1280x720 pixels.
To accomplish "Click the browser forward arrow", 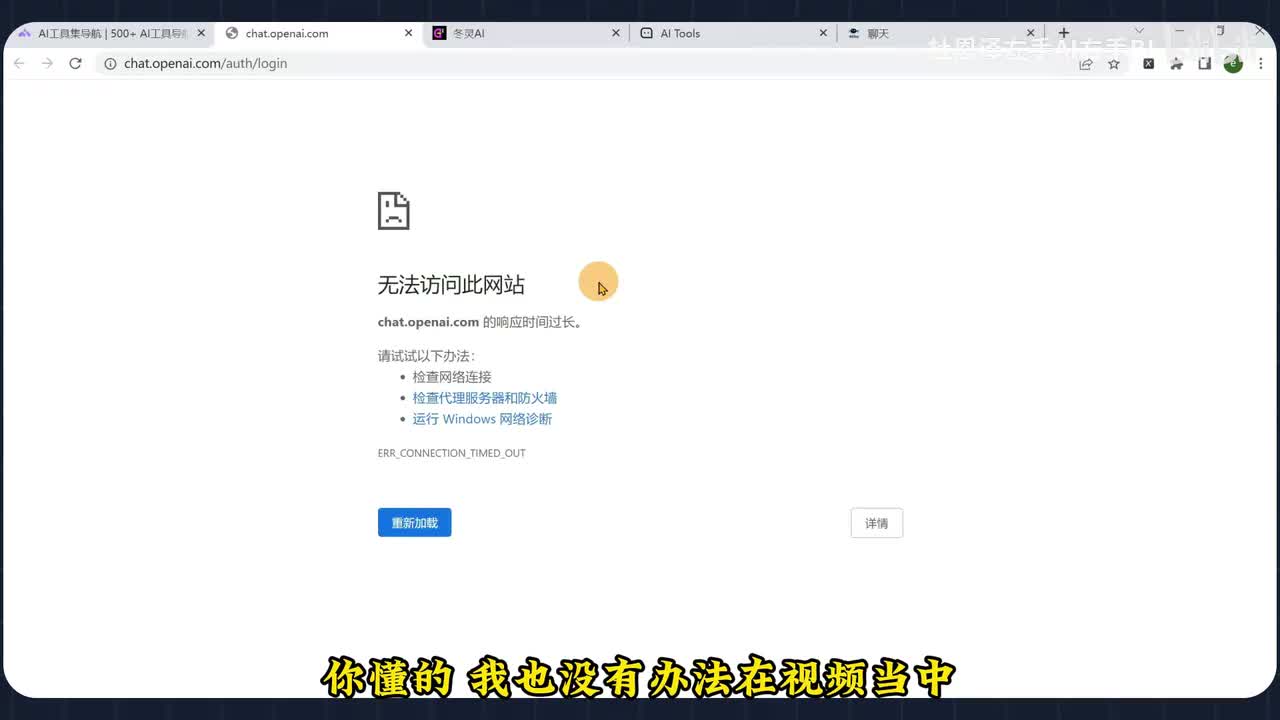I will tap(47, 63).
